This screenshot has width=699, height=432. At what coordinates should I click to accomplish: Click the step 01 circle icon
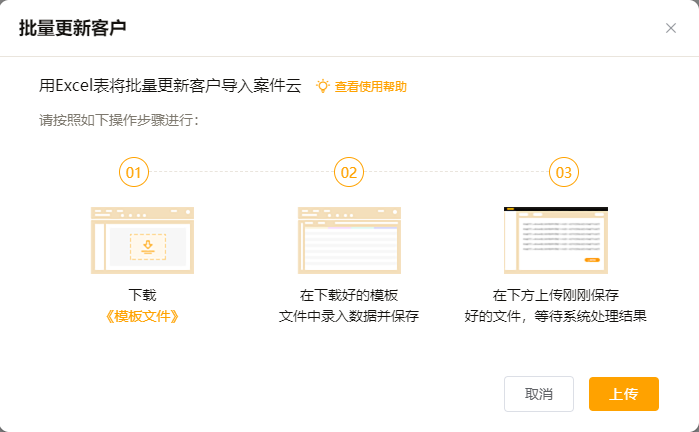[x=134, y=173]
